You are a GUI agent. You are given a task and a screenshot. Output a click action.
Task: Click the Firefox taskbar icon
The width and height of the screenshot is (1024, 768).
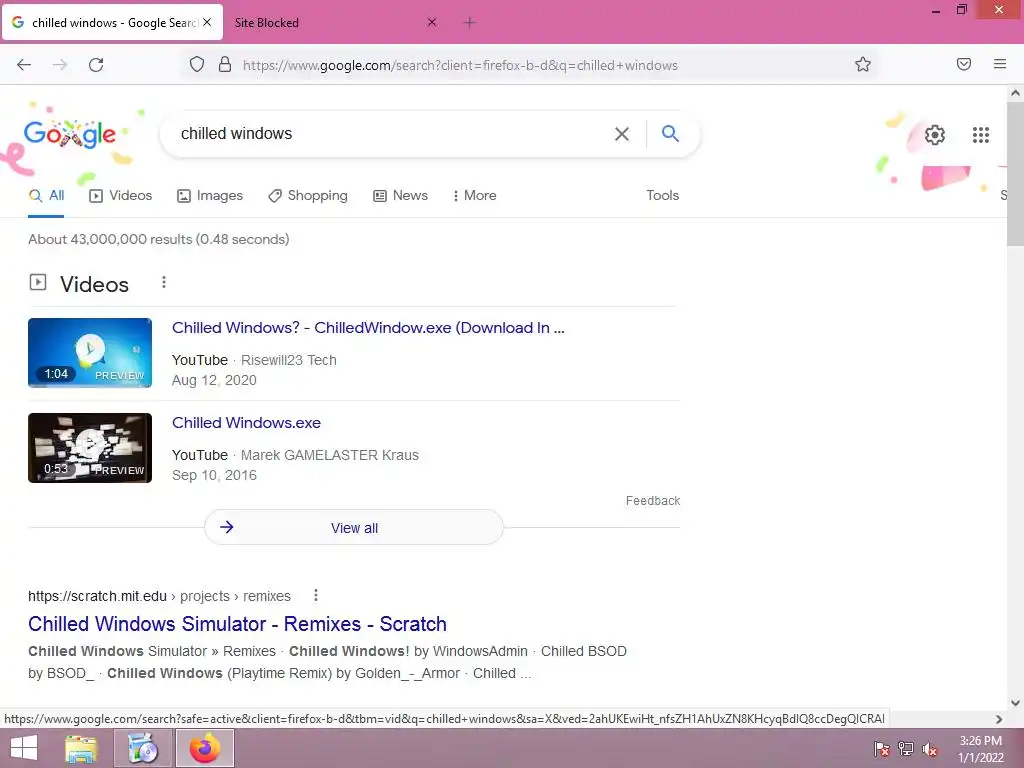point(205,748)
